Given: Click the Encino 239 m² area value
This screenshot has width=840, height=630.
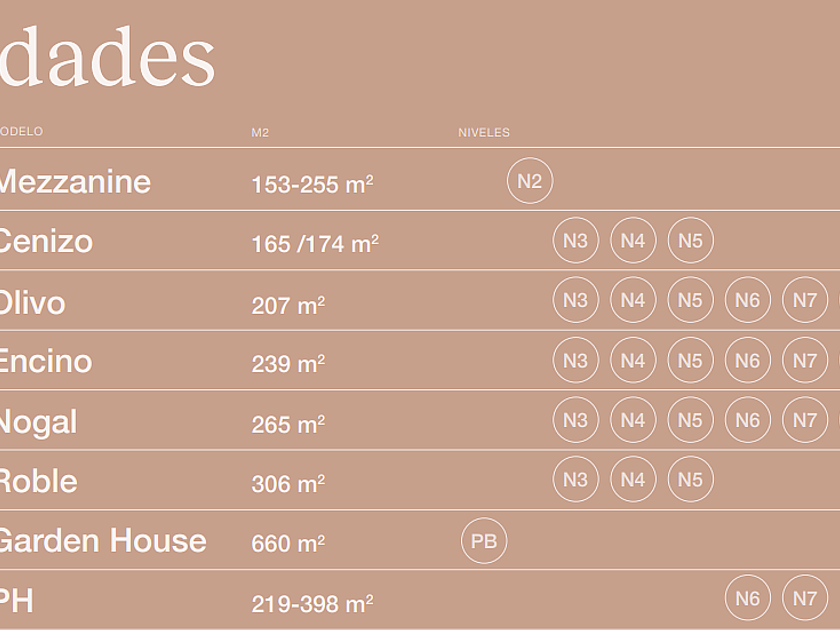Looking at the screenshot, I should [288, 364].
